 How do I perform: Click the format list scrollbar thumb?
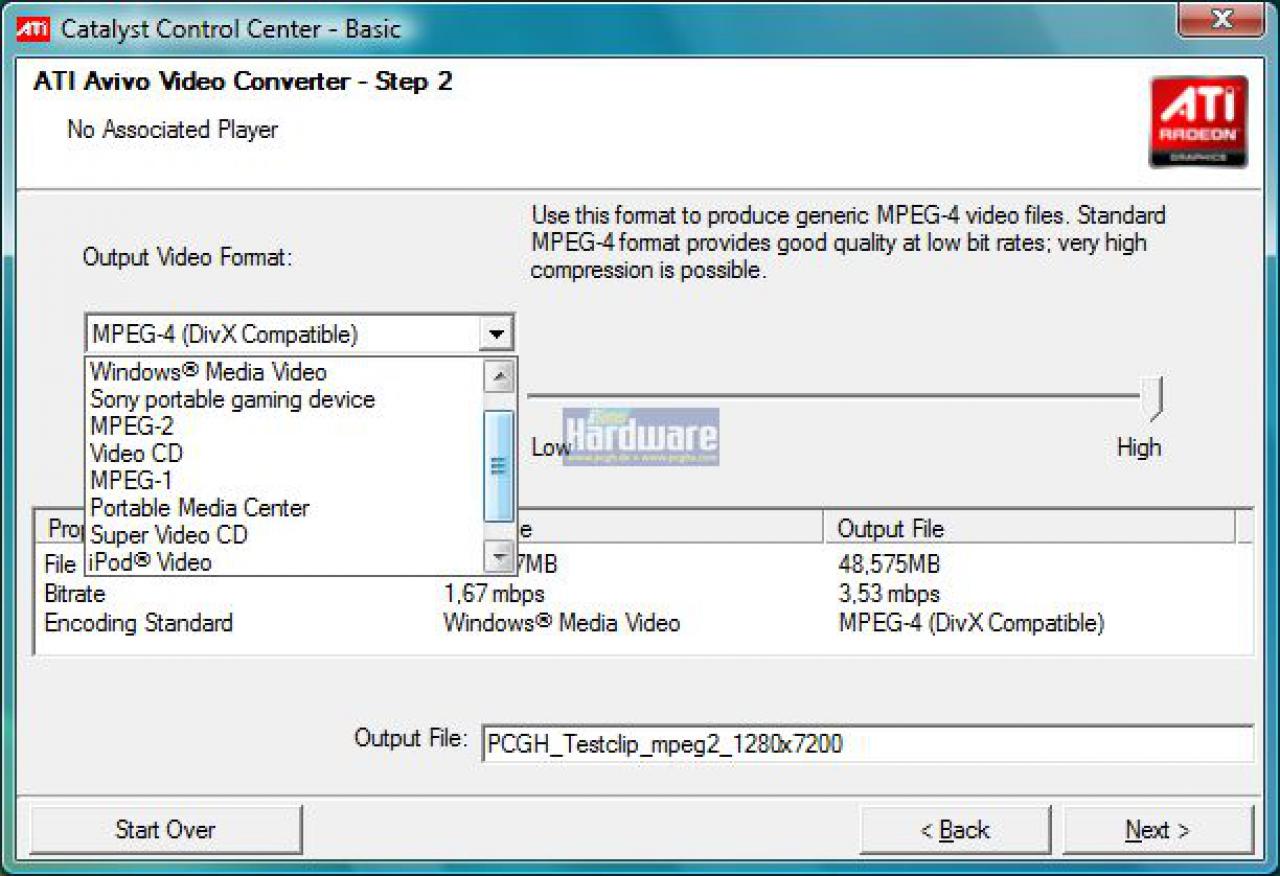click(x=498, y=466)
